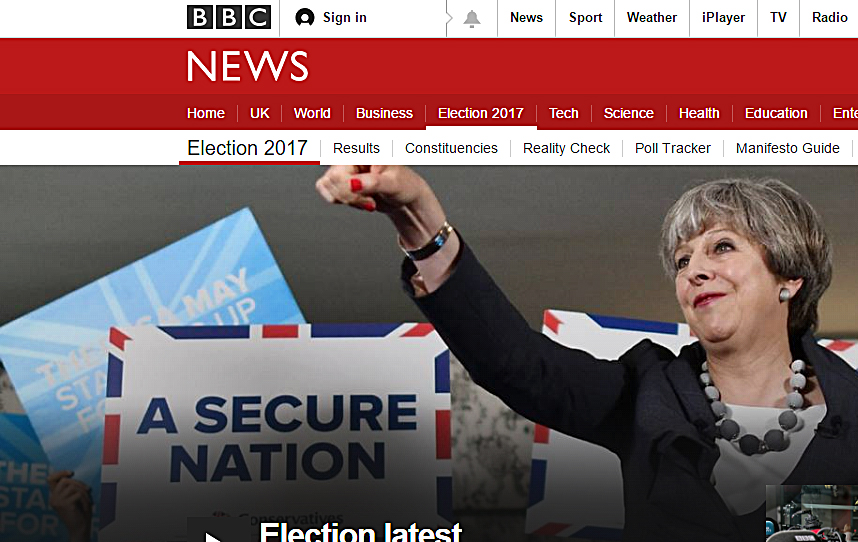
Task: Select the Election 2017 tab in the red navigation
Action: 481,113
